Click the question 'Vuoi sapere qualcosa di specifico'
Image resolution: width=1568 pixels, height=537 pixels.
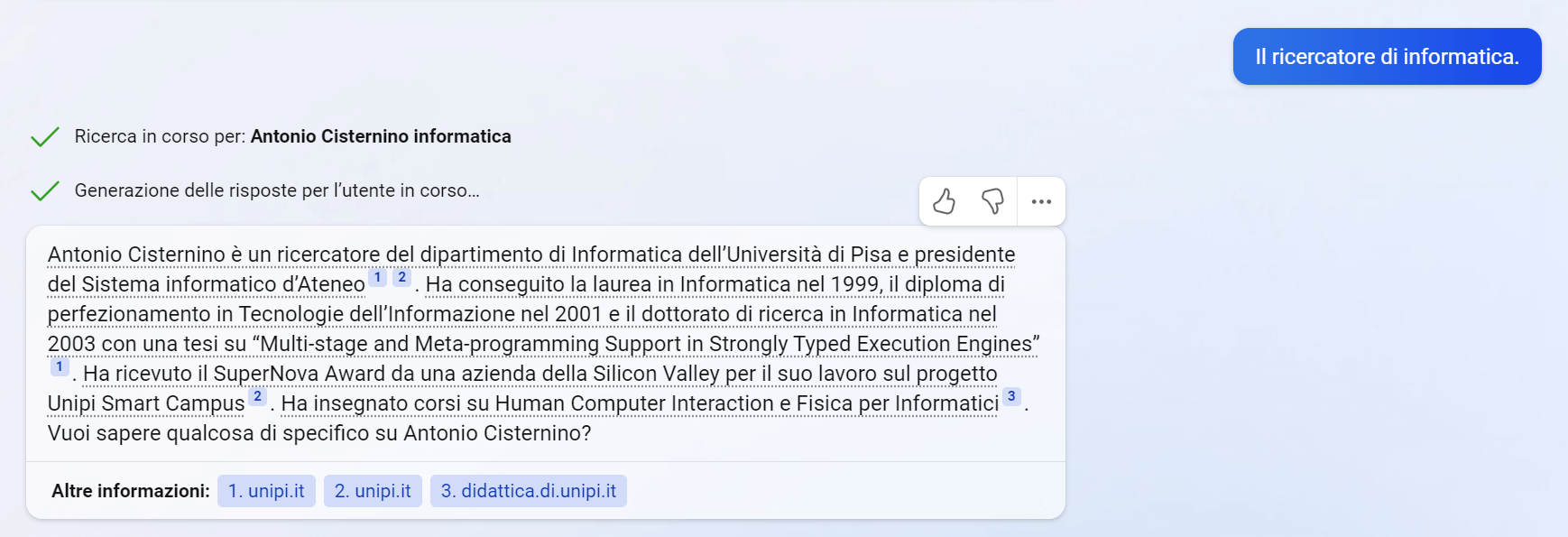tap(319, 434)
